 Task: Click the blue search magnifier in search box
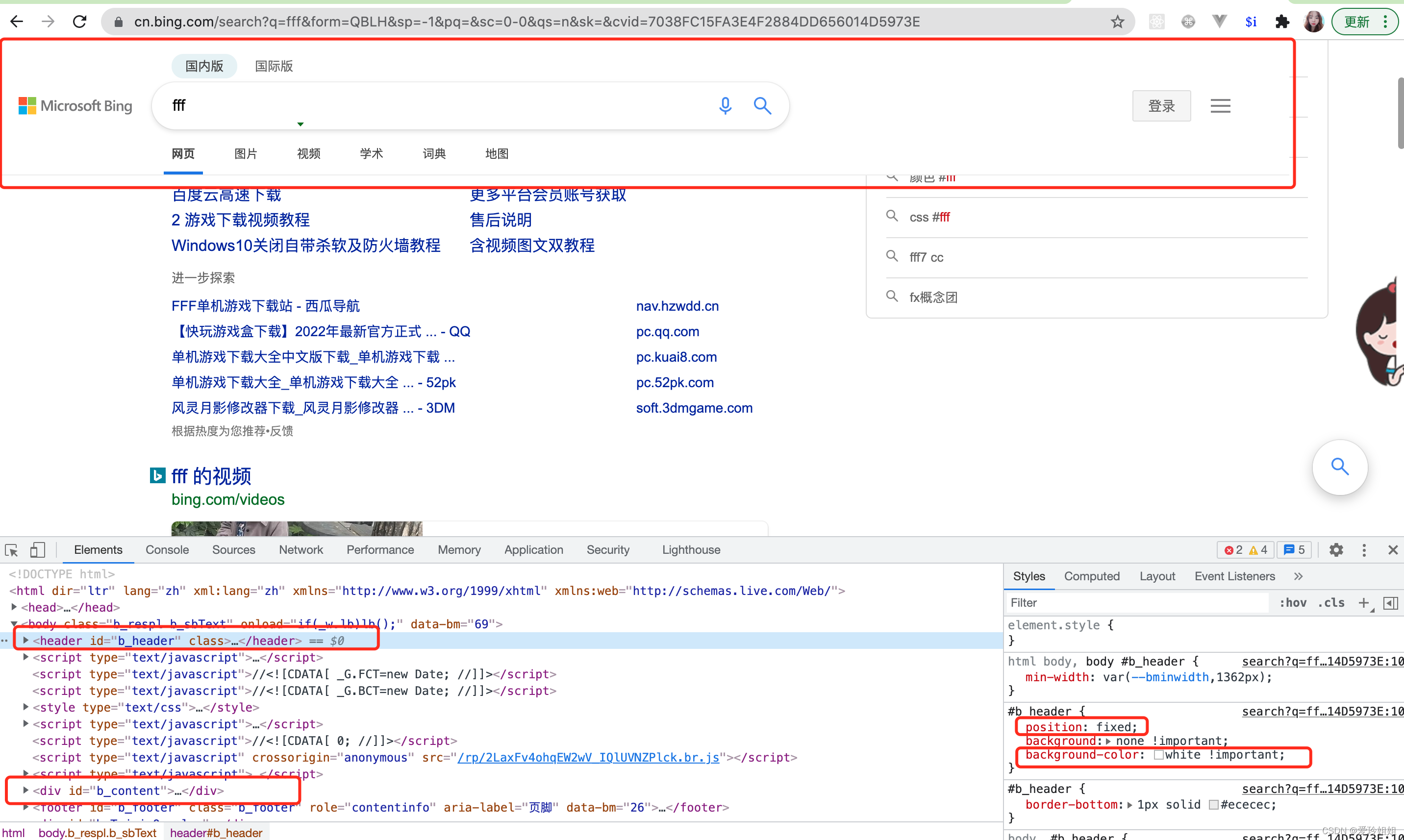click(x=762, y=106)
